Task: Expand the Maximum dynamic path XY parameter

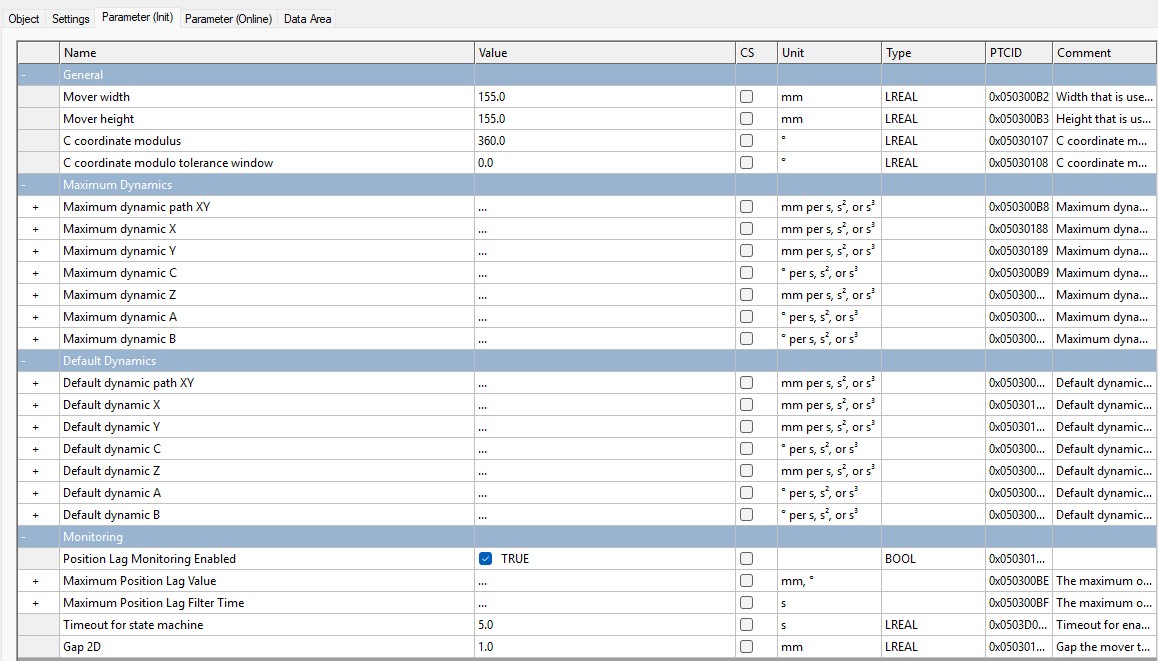Action: click(x=36, y=206)
